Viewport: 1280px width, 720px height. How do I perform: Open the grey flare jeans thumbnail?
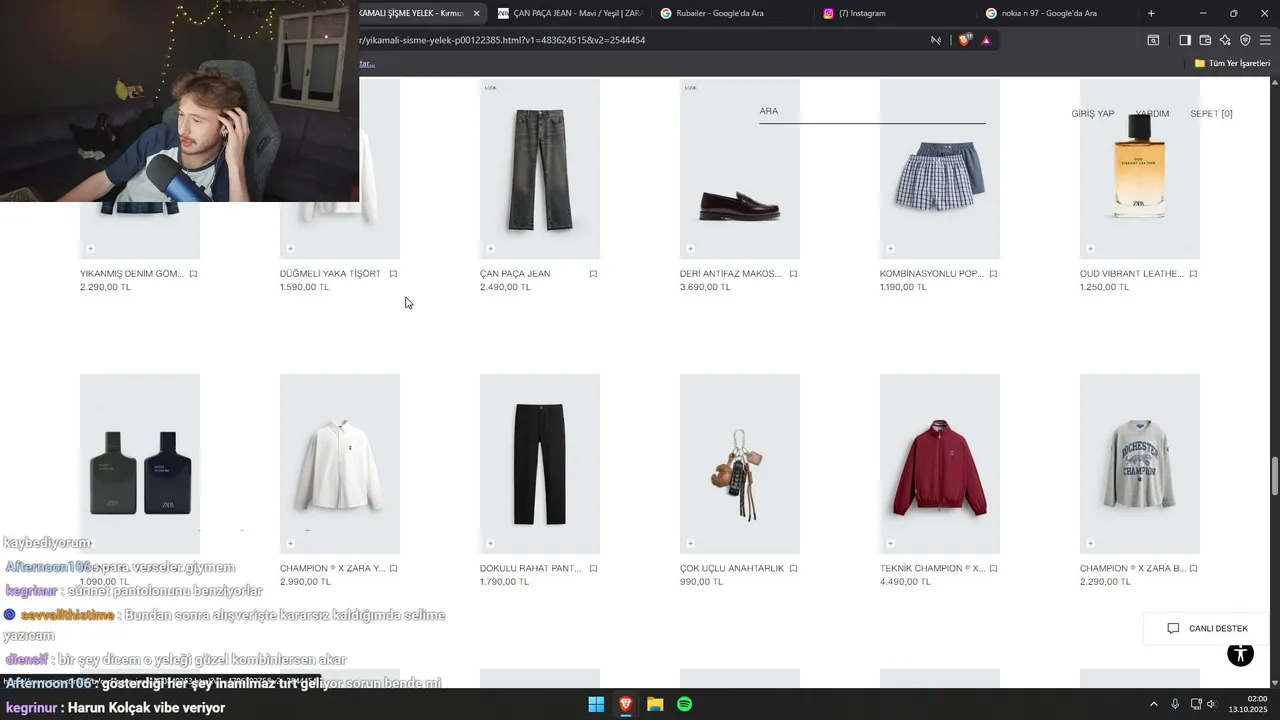(x=540, y=169)
